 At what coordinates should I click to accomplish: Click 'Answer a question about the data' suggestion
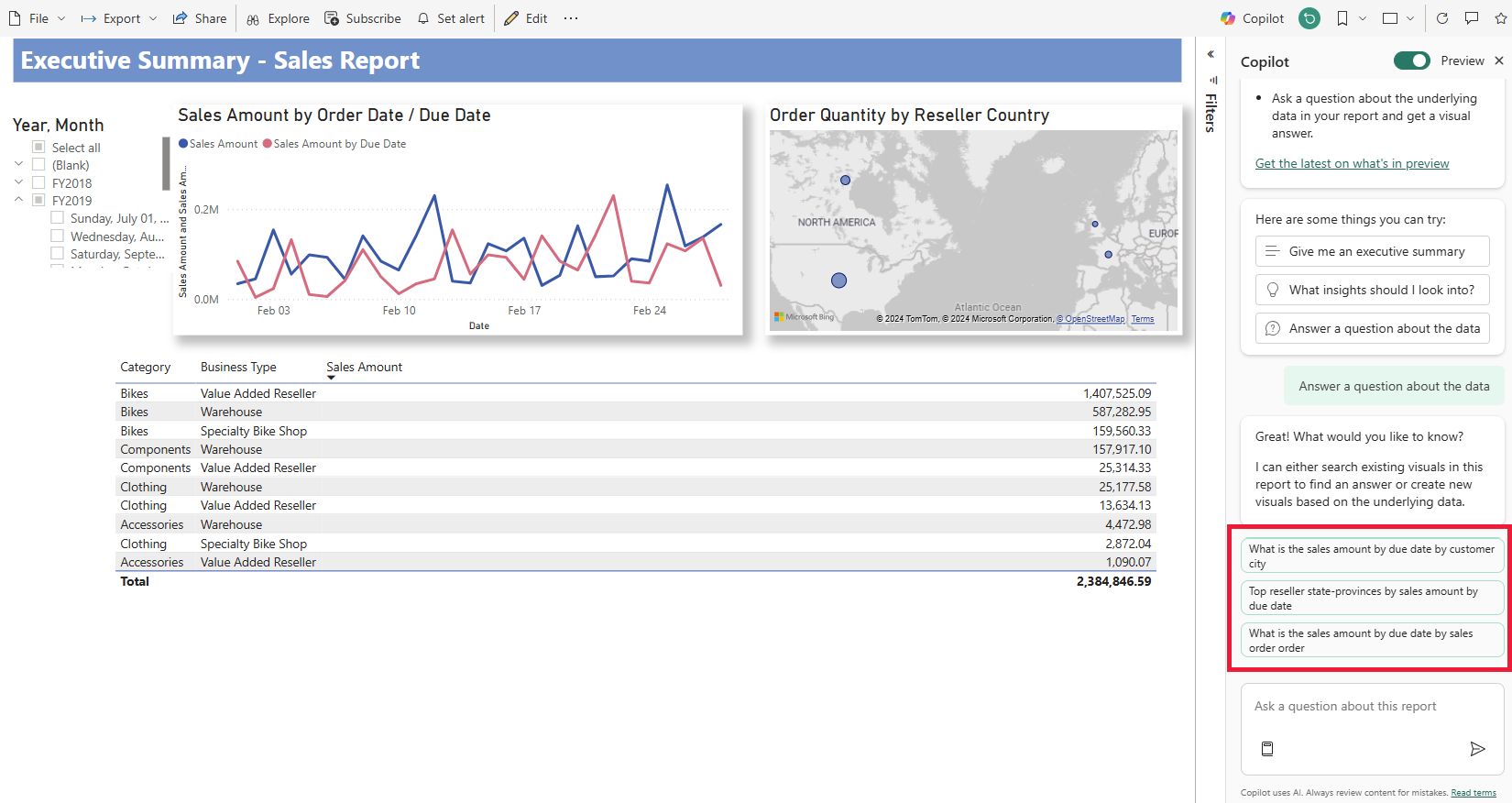(x=1373, y=328)
